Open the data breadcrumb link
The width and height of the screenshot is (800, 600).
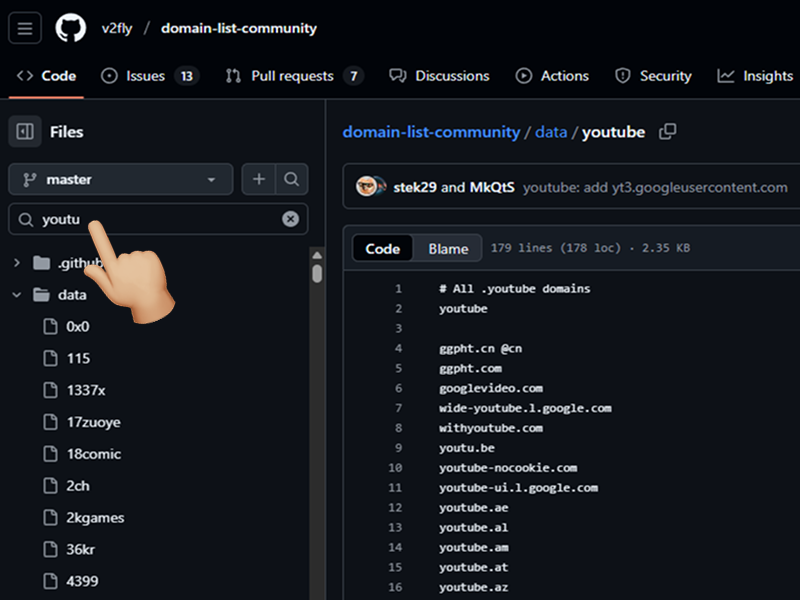pyautogui.click(x=551, y=131)
